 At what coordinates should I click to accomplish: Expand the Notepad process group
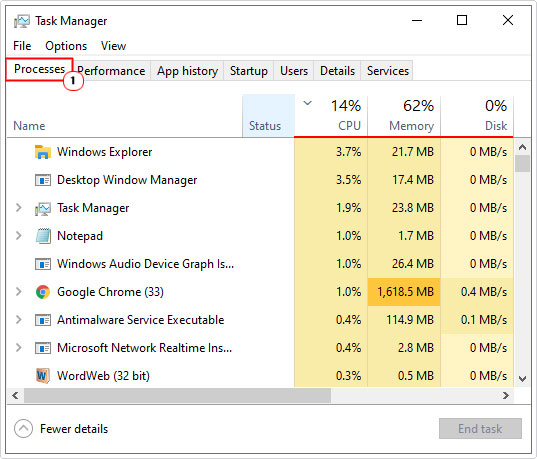click(19, 236)
